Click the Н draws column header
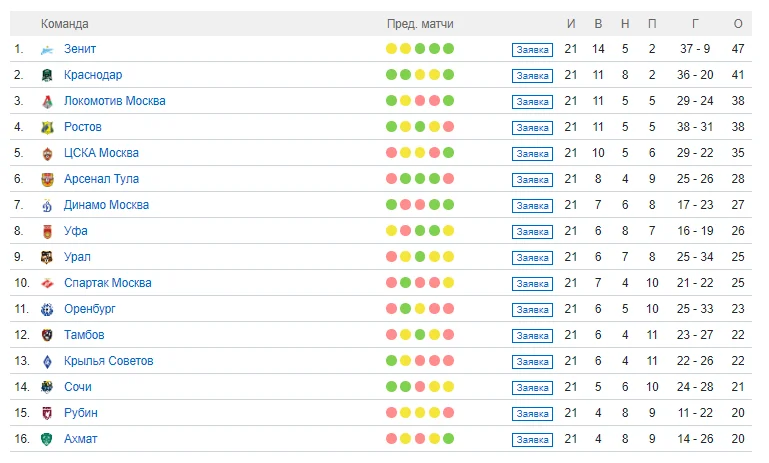 (625, 24)
